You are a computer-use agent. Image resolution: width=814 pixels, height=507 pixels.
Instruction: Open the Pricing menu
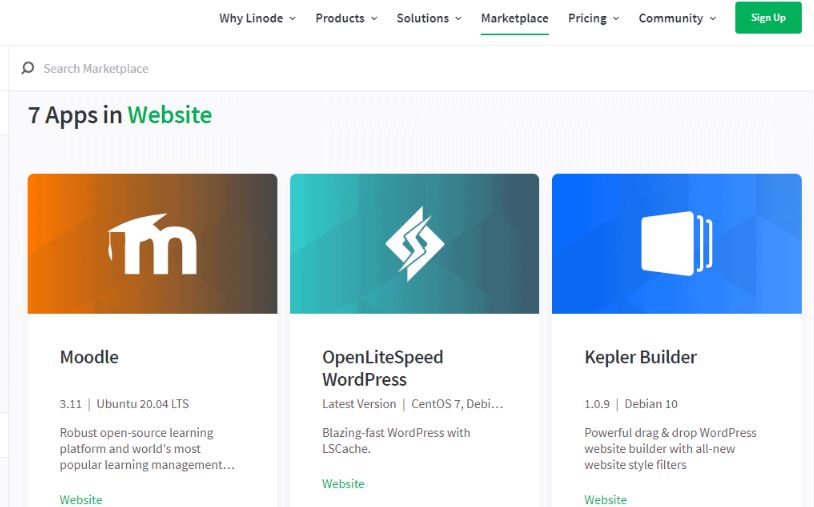pyautogui.click(x=587, y=18)
